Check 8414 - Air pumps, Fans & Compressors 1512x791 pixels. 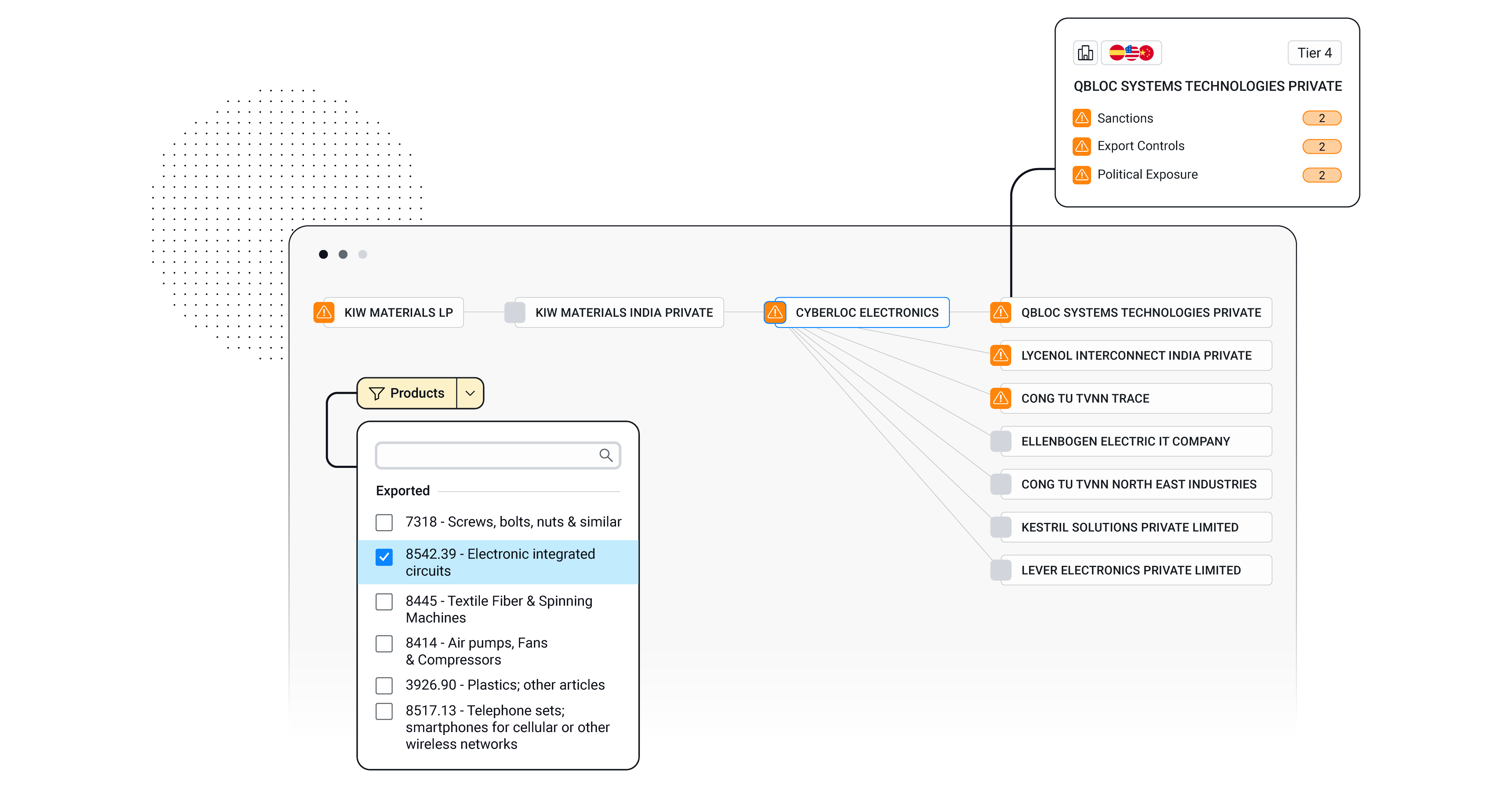[x=384, y=644]
